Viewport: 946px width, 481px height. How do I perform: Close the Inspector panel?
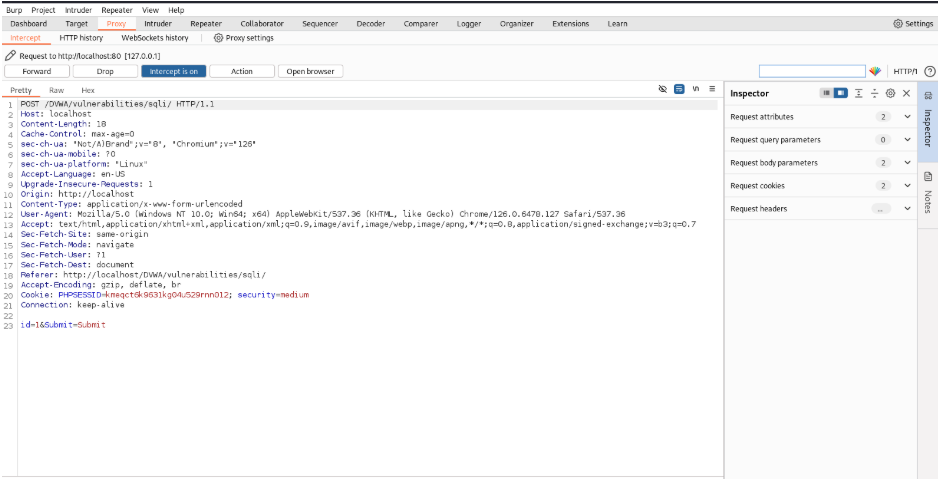tap(906, 93)
